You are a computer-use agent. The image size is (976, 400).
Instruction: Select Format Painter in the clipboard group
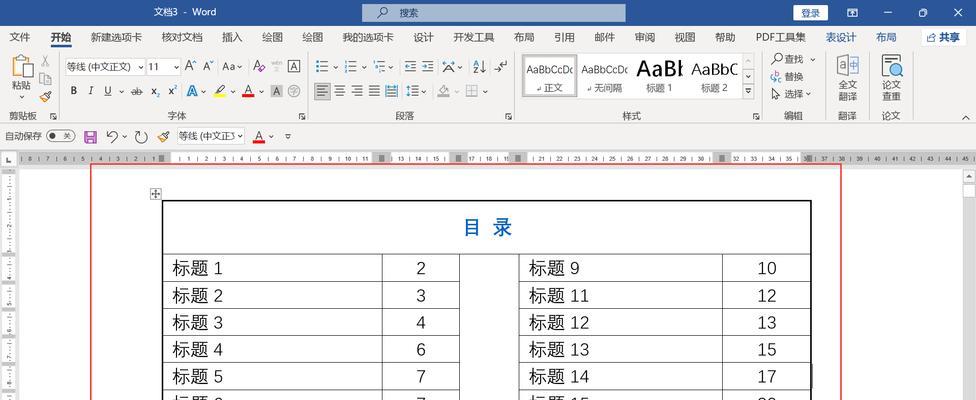(x=45, y=96)
